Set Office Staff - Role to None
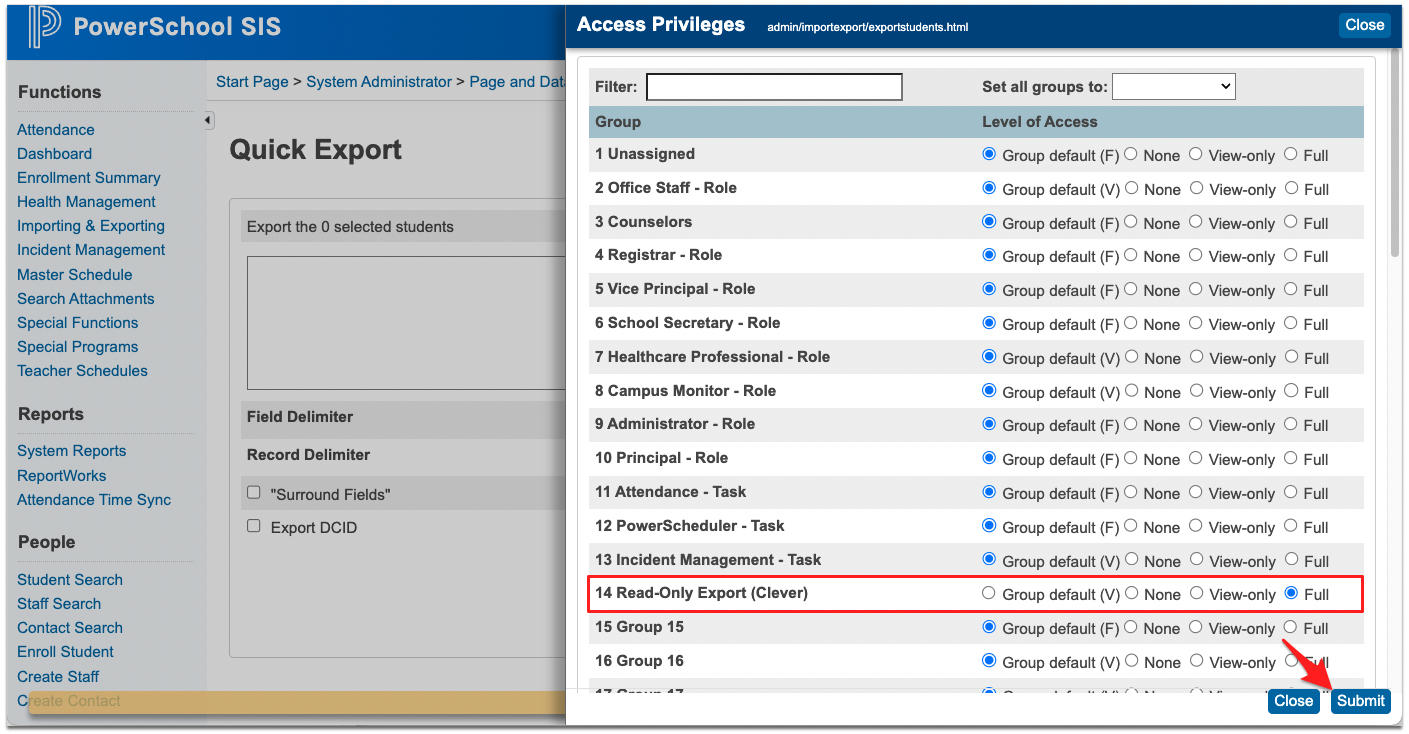 (x=1131, y=189)
